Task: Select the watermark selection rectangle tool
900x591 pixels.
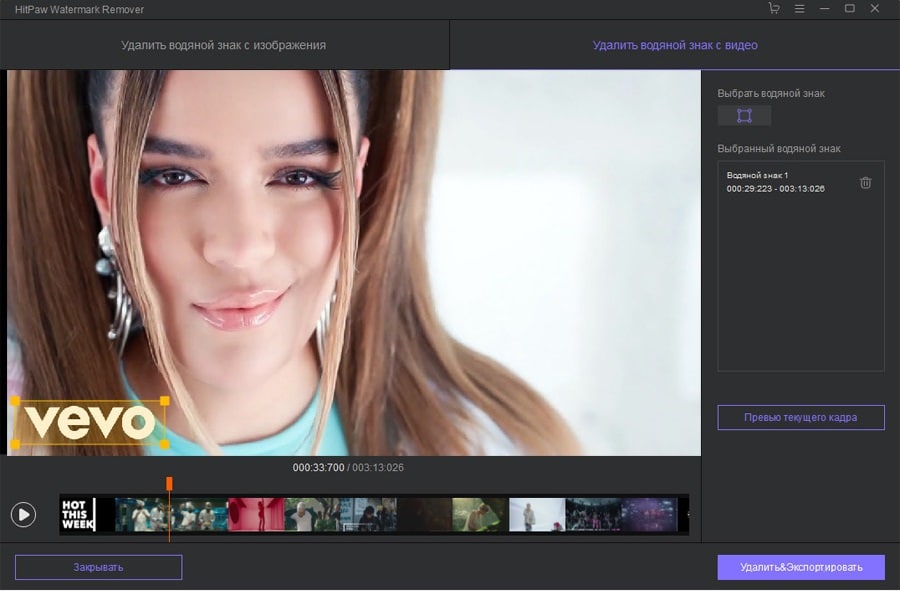Action: click(x=744, y=116)
